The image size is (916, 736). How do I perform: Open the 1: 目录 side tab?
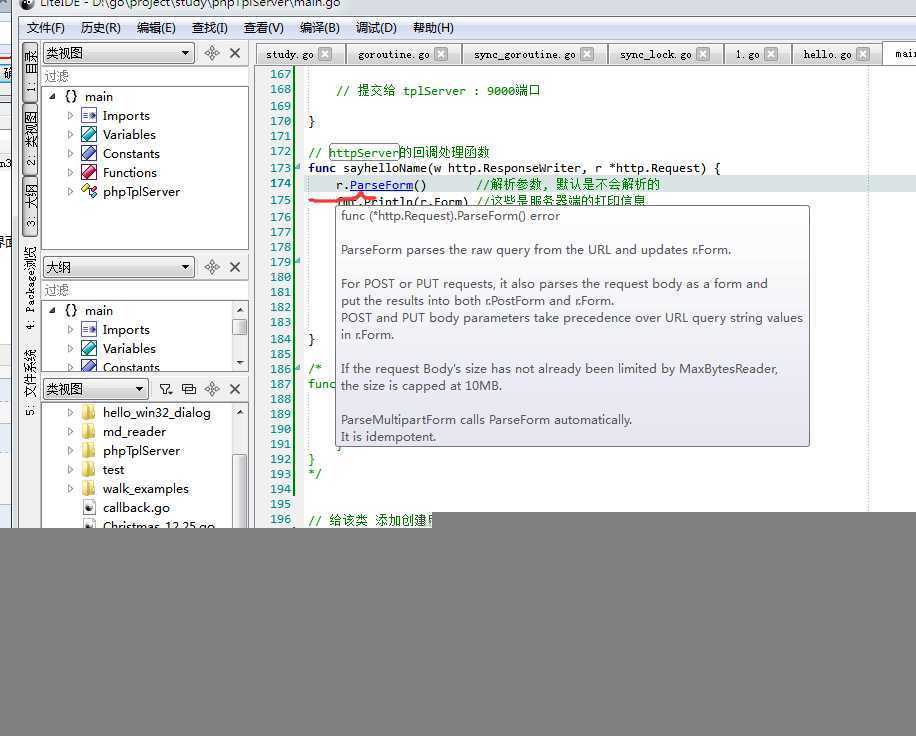(30, 71)
